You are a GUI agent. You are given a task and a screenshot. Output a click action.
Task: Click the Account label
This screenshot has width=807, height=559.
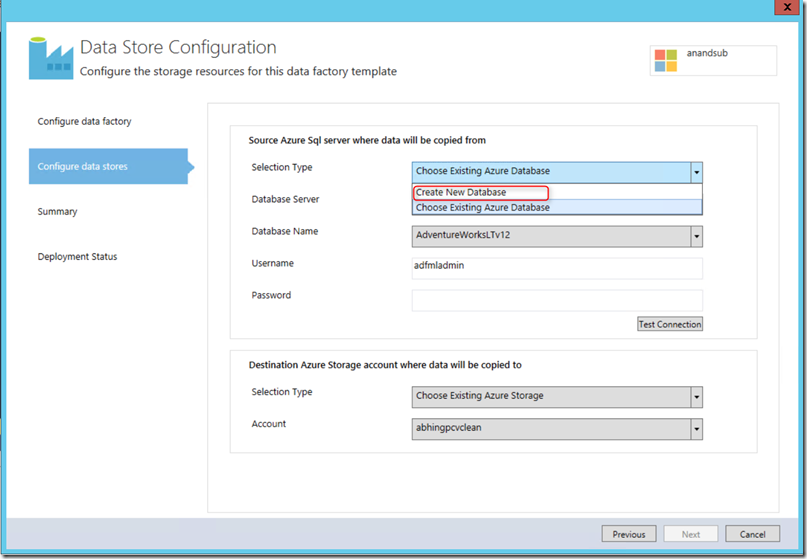click(269, 424)
